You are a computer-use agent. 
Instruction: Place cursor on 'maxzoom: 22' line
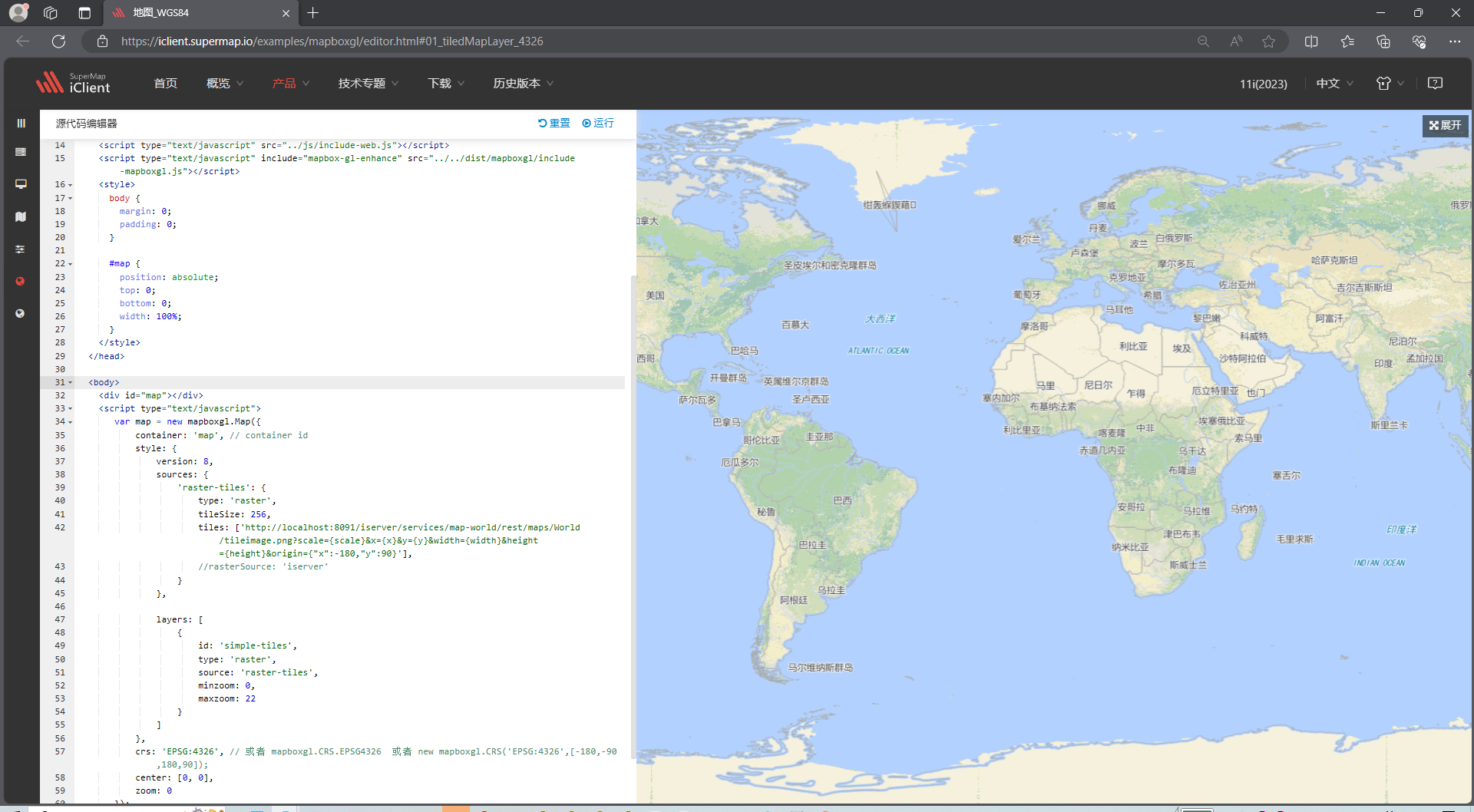point(226,698)
